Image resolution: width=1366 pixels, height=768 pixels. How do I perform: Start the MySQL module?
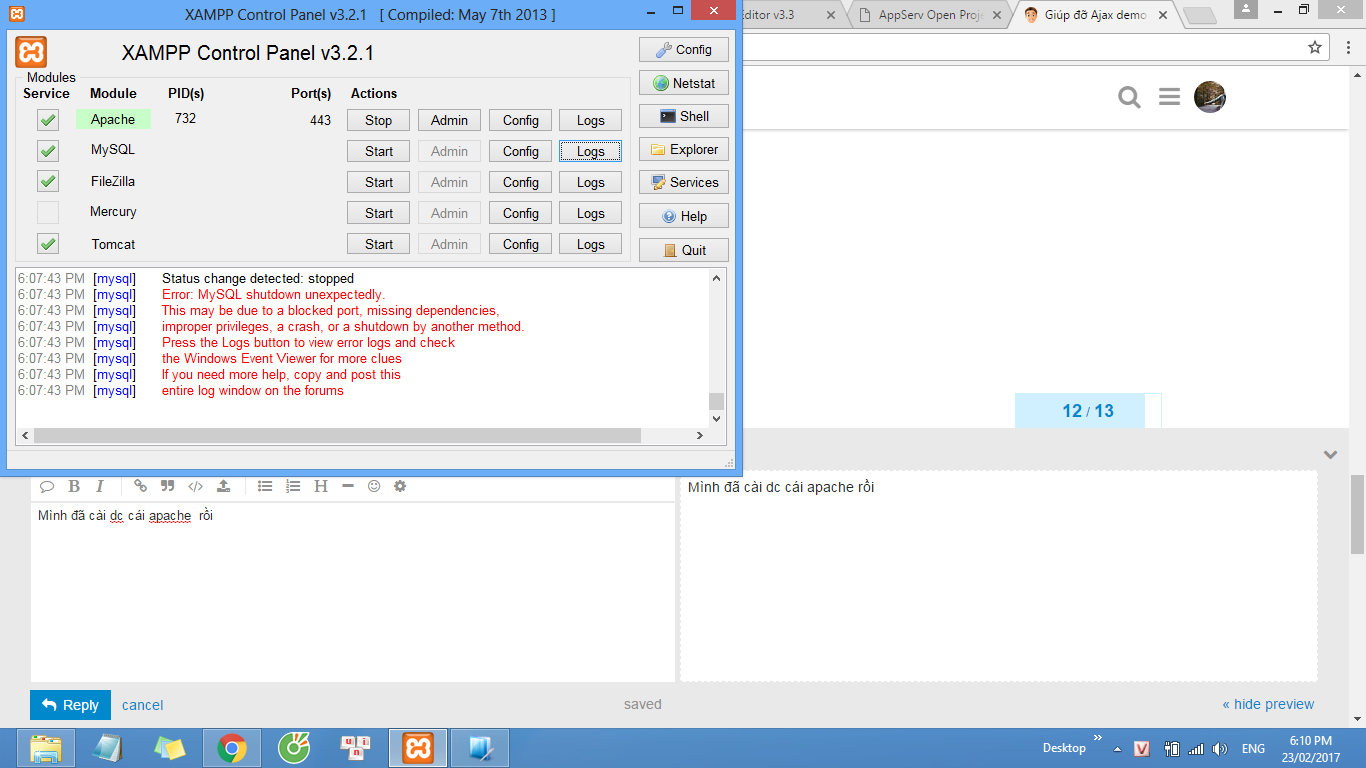pos(379,151)
